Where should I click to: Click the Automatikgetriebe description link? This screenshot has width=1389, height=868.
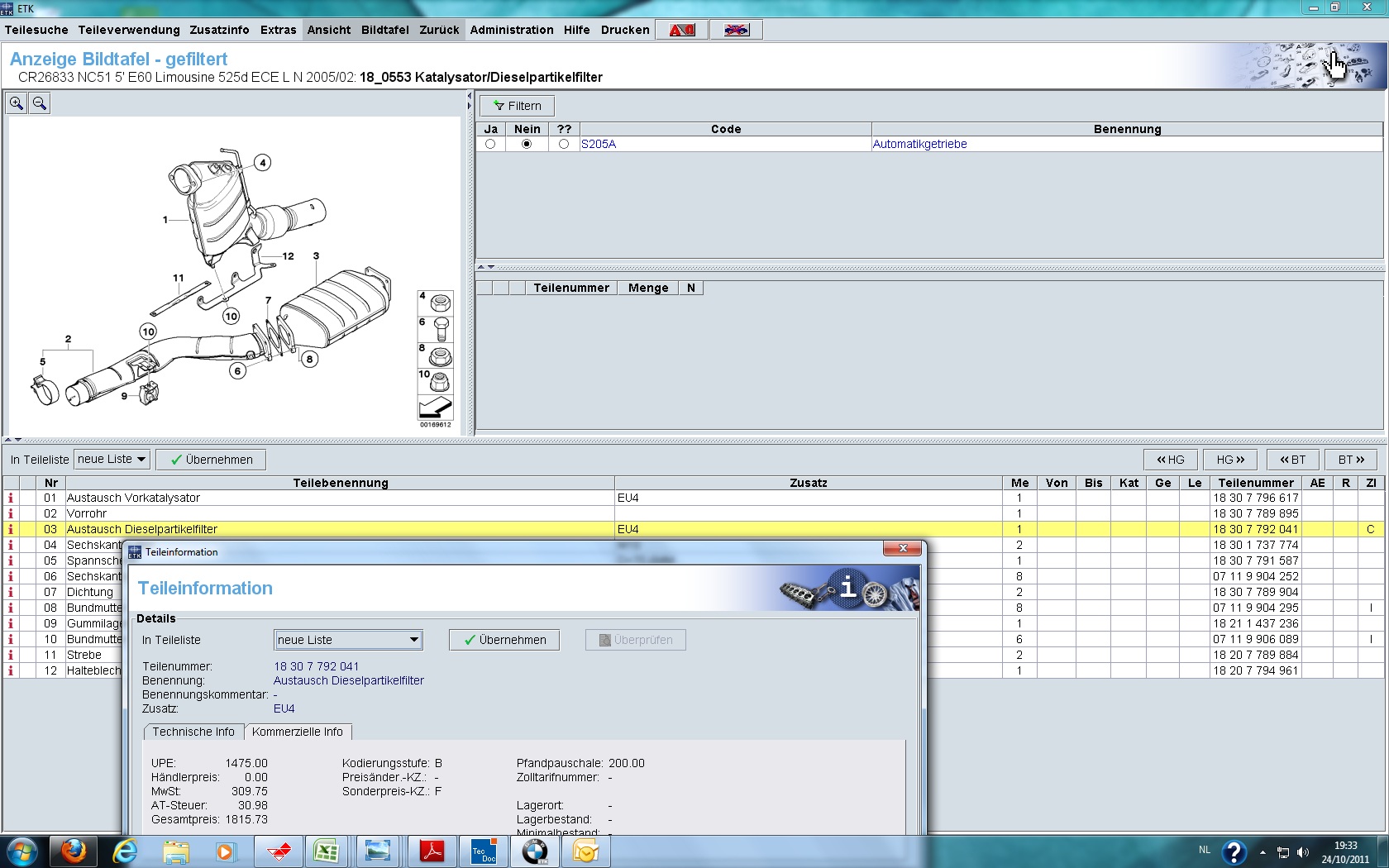[920, 144]
